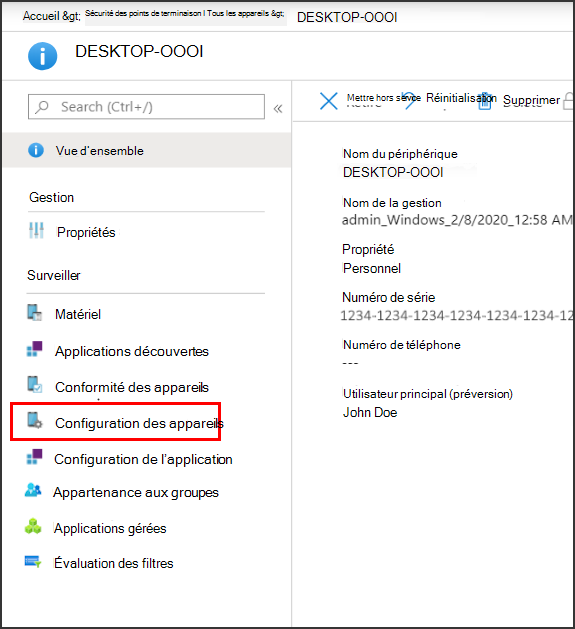575x629 pixels.
Task: Open Propriétés under Gestion
Action: click(86, 232)
